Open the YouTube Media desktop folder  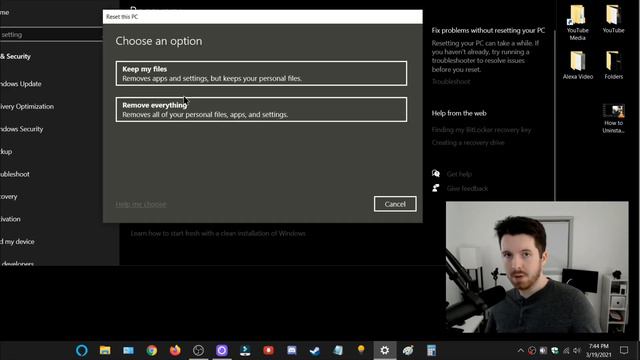coord(578,22)
